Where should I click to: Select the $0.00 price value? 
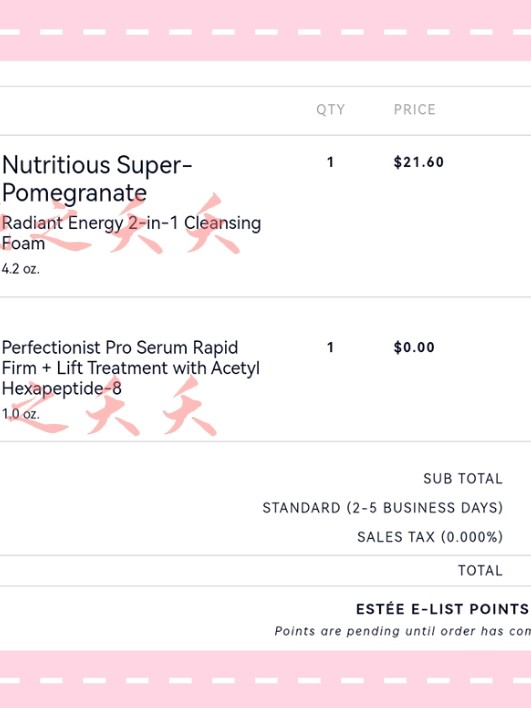click(414, 347)
